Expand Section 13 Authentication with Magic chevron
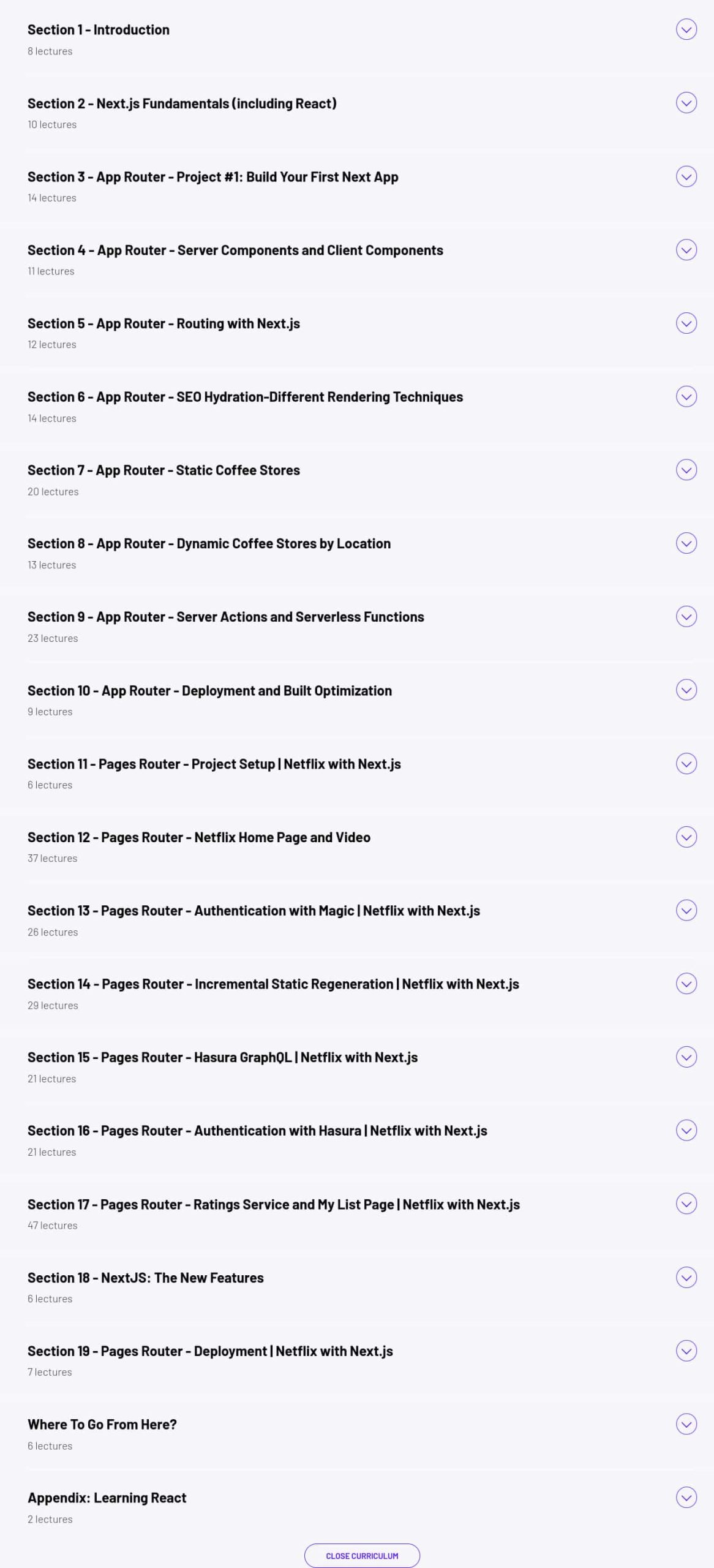 [x=686, y=910]
